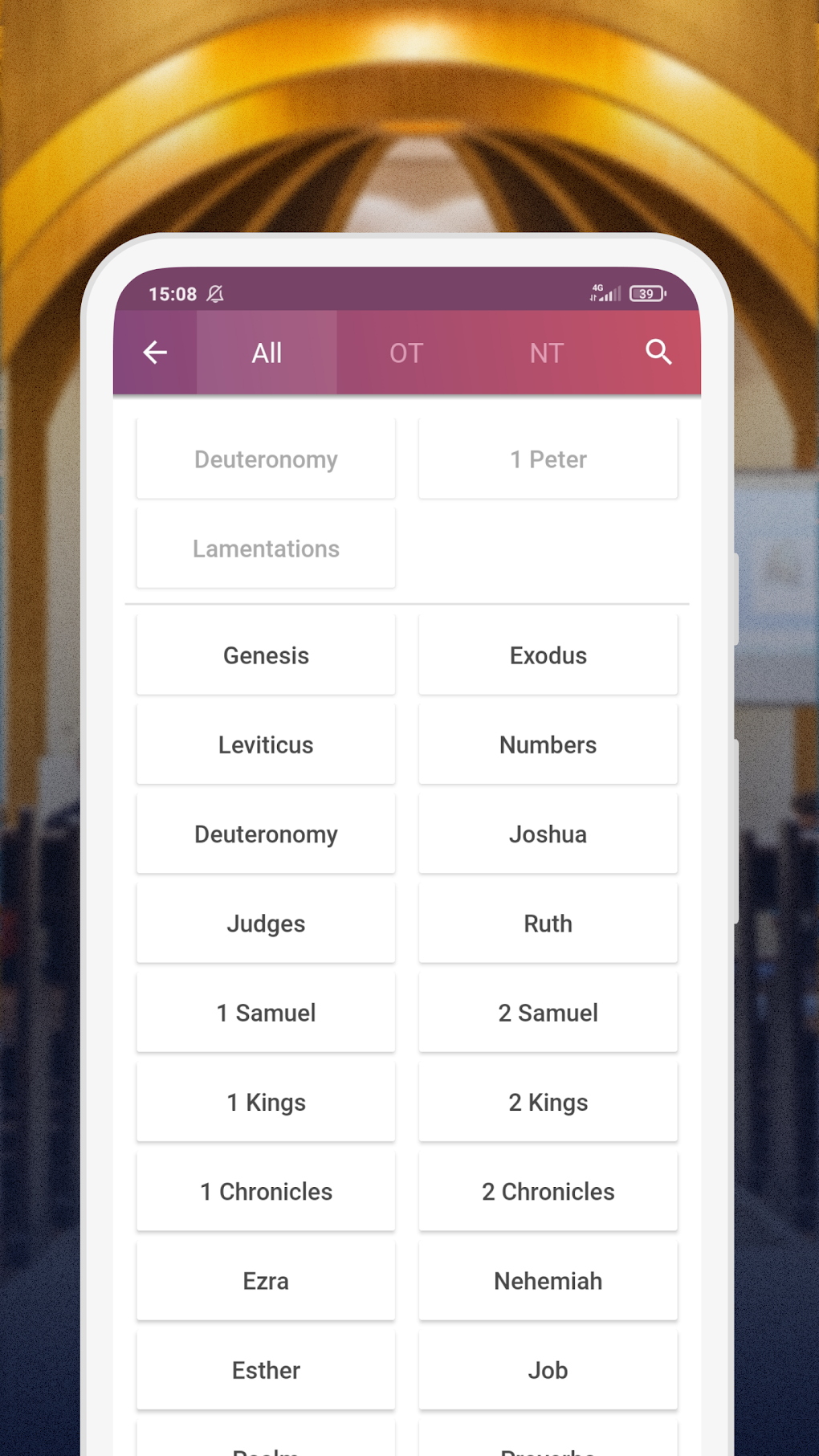Choose 2 Kings from the list
Image resolution: width=819 pixels, height=1456 pixels.
click(548, 1103)
